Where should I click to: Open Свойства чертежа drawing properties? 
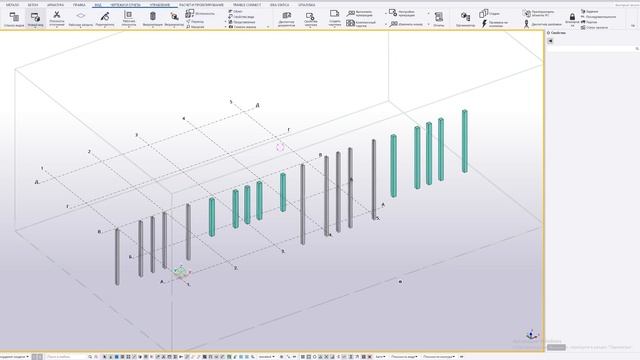(311, 19)
